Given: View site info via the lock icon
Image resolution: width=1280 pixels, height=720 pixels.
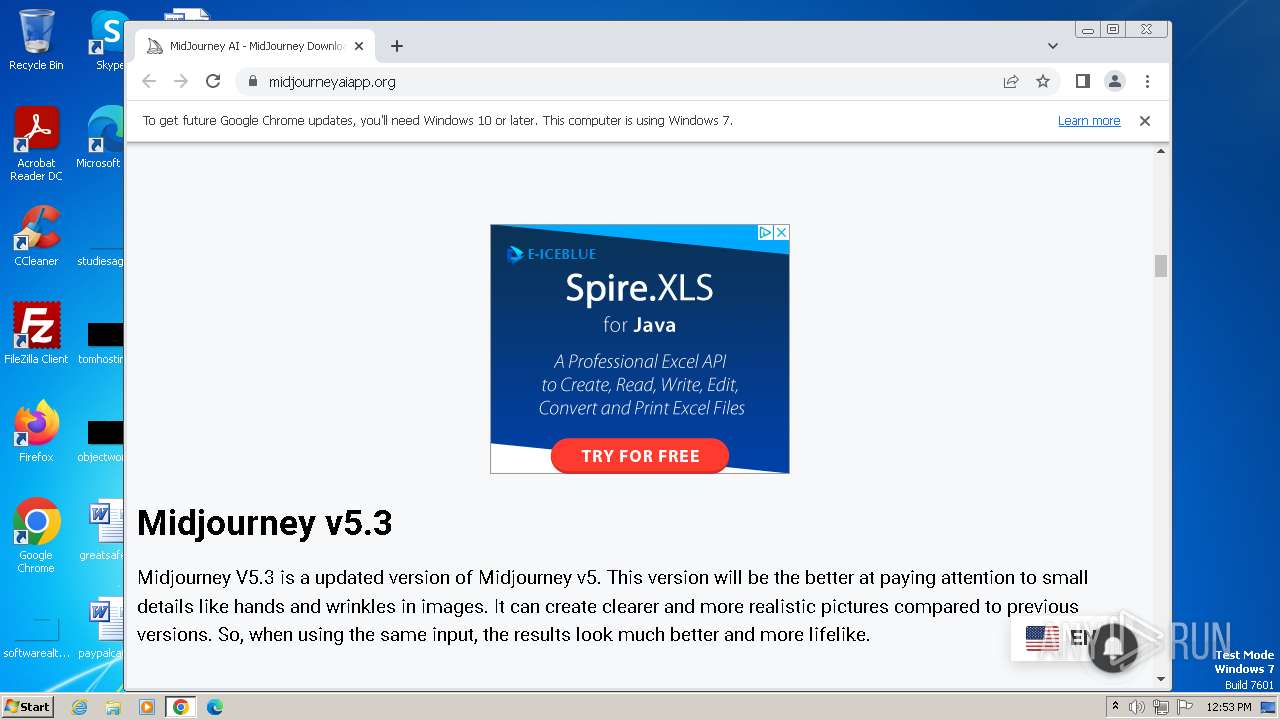Looking at the screenshot, I should (x=253, y=82).
